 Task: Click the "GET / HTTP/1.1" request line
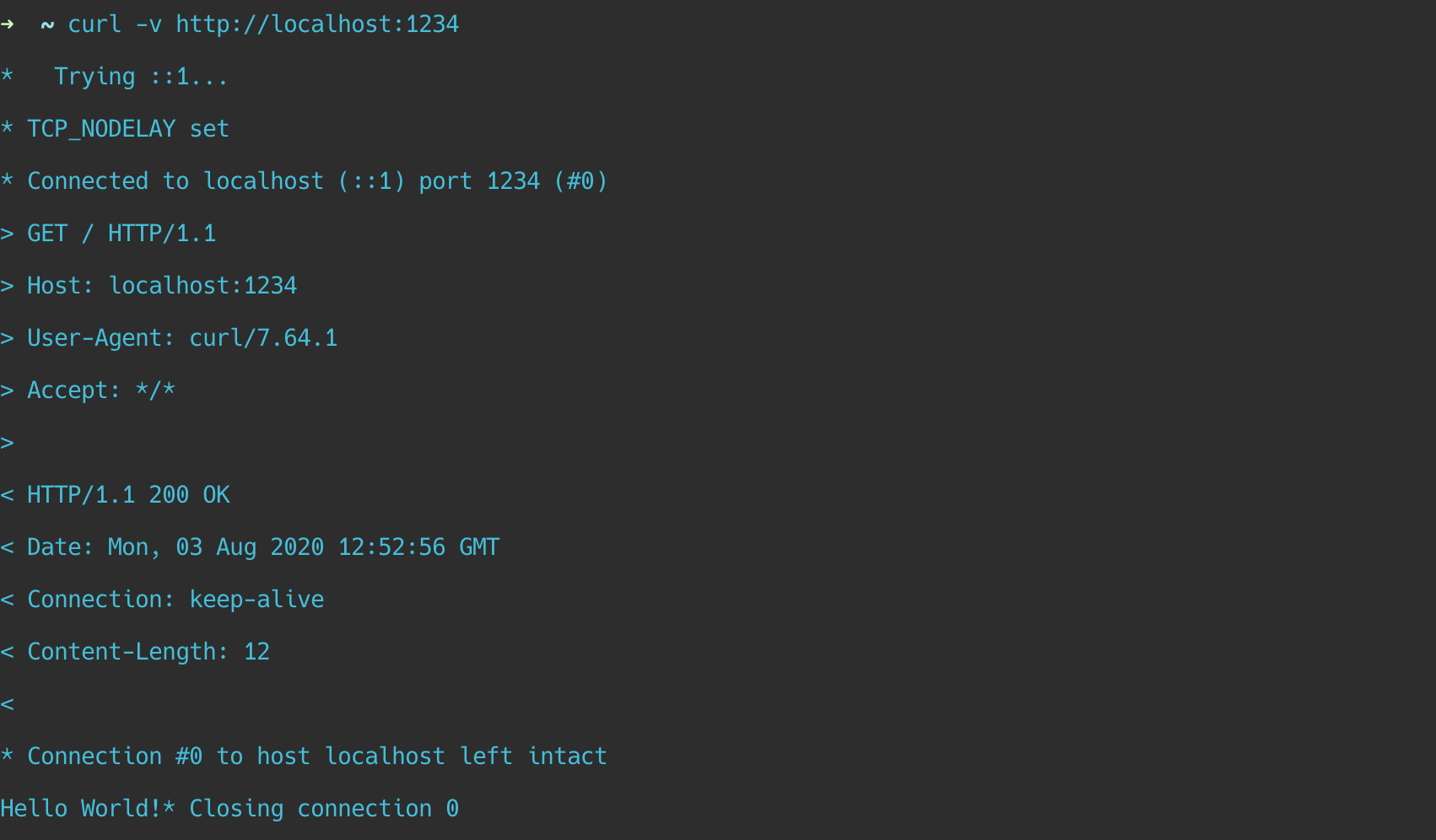121,234
